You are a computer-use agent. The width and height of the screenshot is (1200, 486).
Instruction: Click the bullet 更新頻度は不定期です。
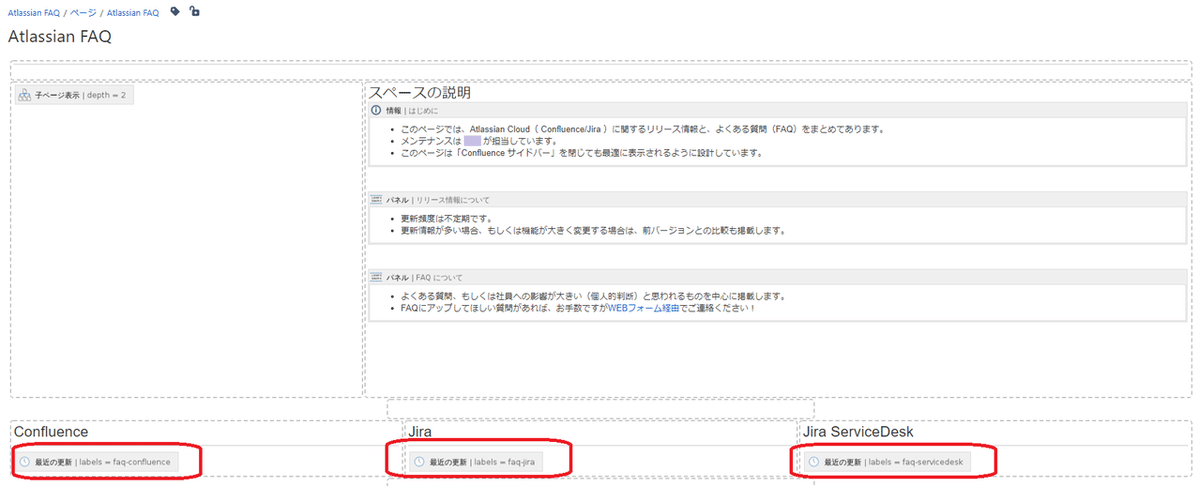(447, 218)
